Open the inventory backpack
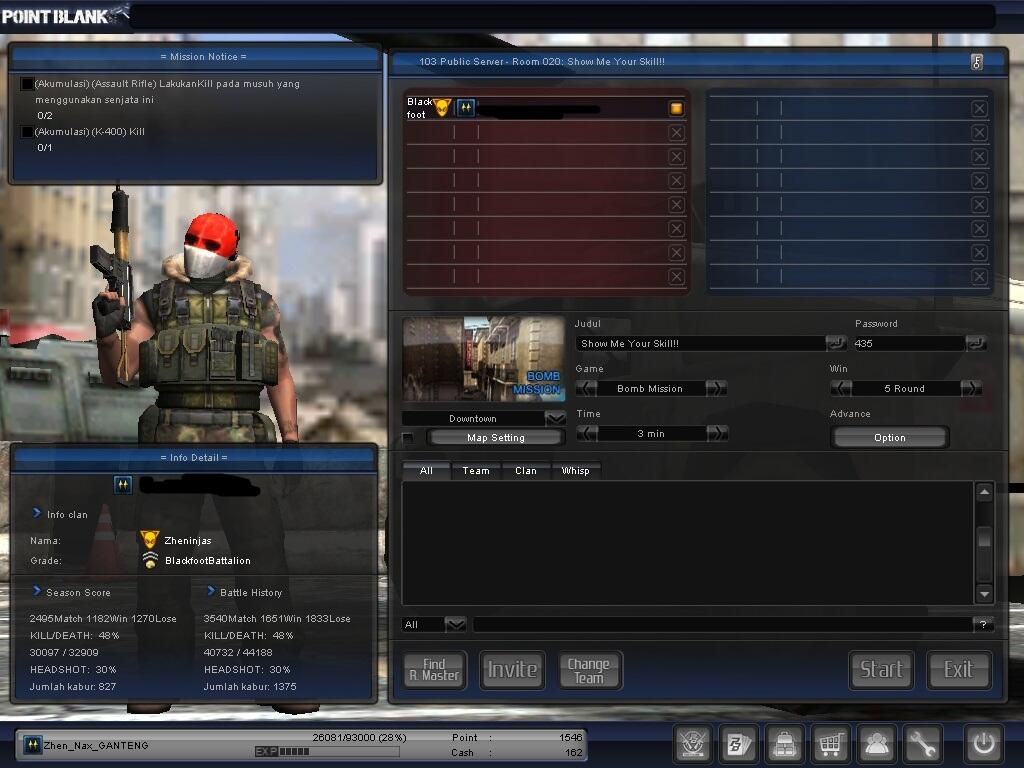Viewport: 1024px width, 768px height. [x=784, y=743]
